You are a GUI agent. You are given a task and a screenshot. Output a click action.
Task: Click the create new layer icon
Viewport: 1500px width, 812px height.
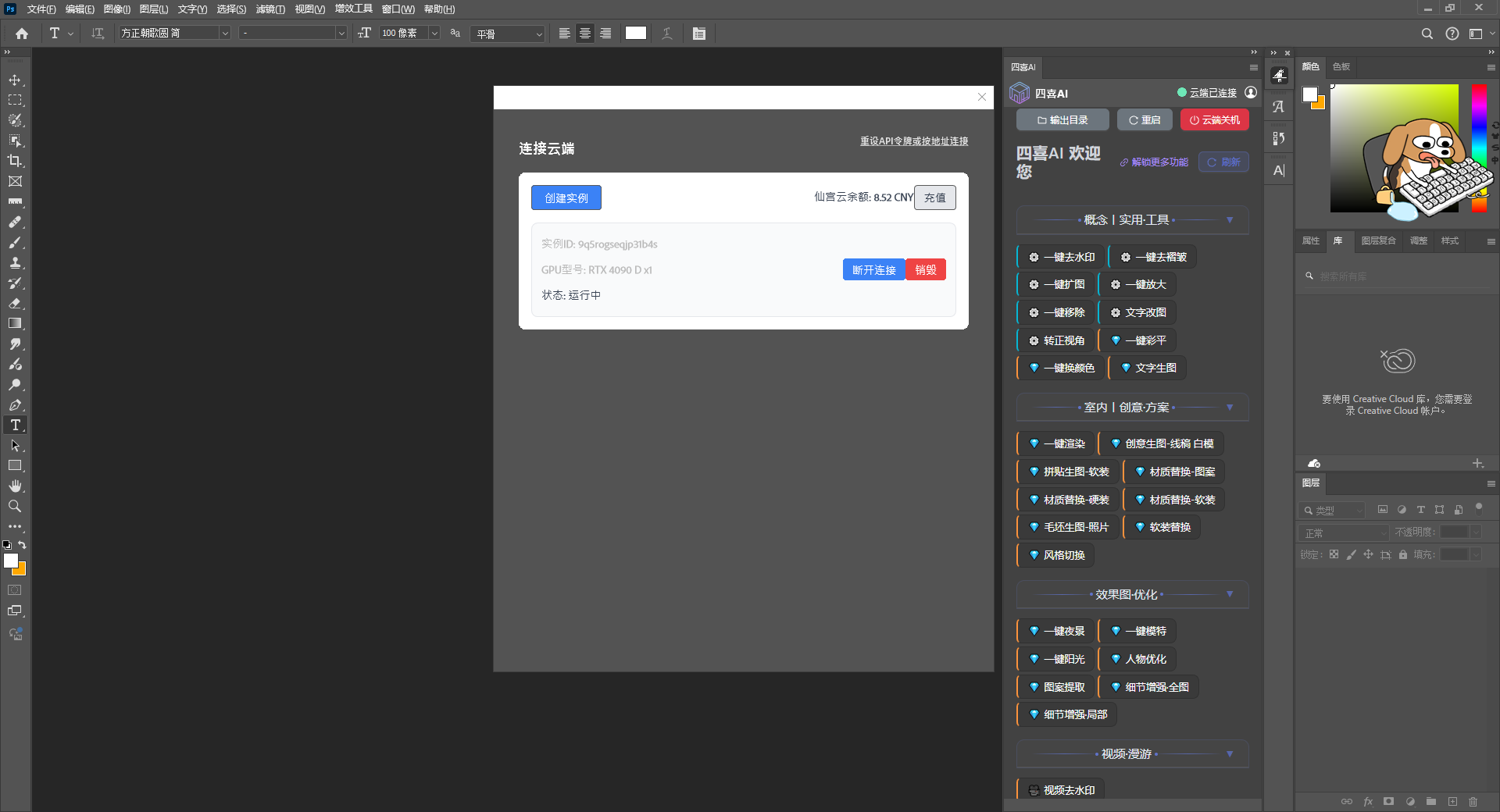1452,801
